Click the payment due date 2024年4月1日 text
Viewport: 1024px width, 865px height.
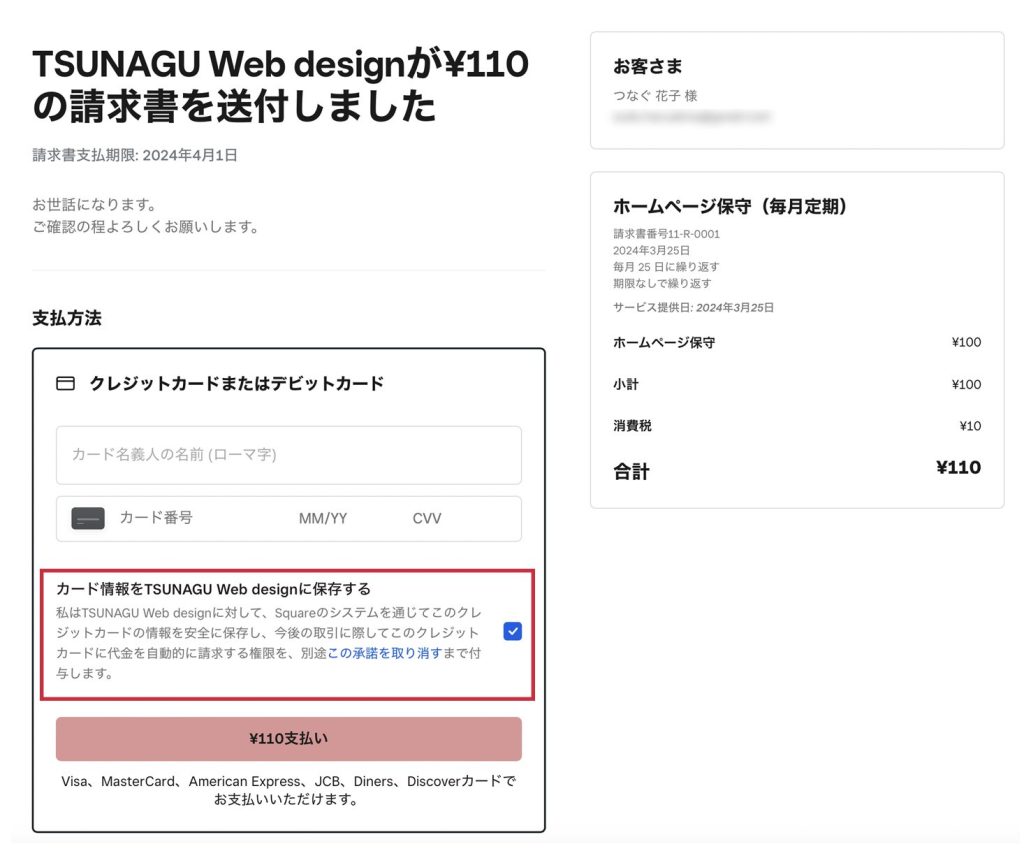coord(190,155)
